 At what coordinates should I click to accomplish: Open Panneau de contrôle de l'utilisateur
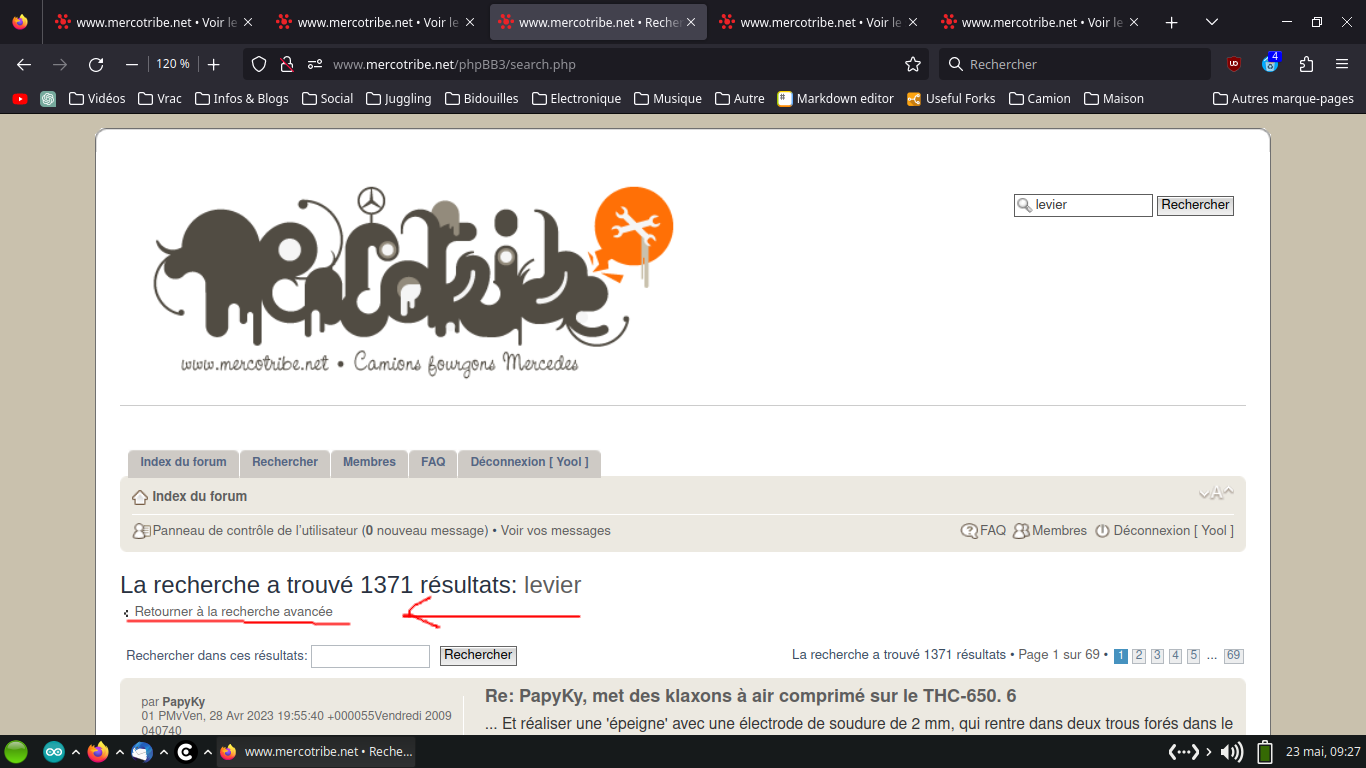[x=255, y=531]
